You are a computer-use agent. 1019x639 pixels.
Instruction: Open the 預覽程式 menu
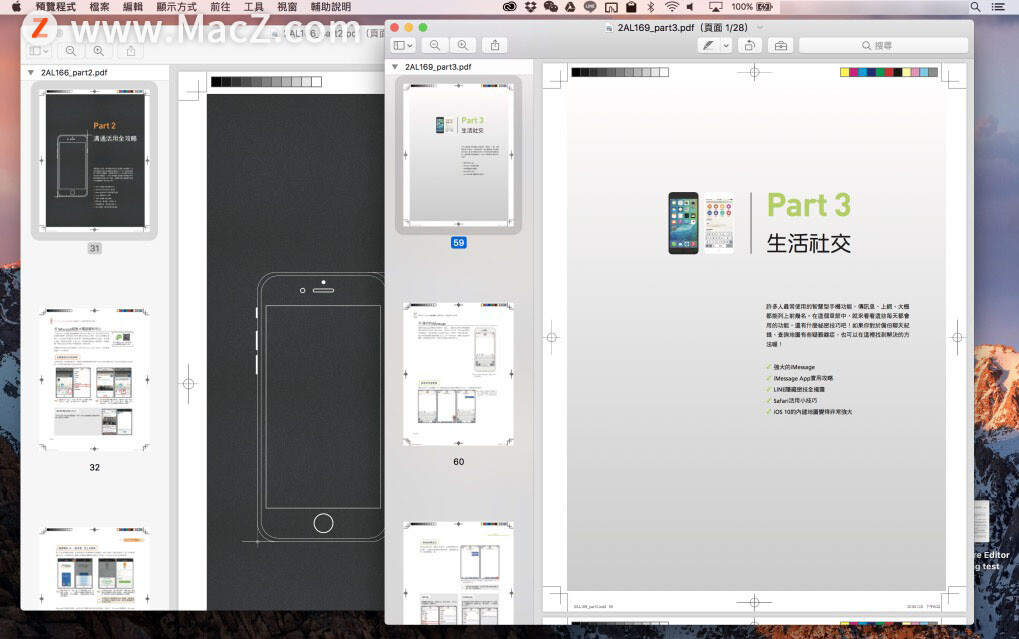click(55, 7)
